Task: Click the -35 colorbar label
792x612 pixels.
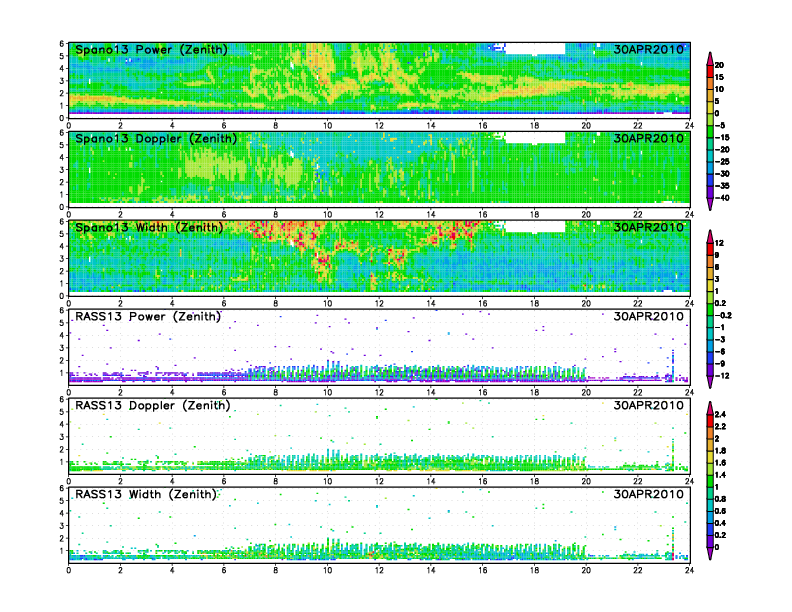Action: coord(722,186)
